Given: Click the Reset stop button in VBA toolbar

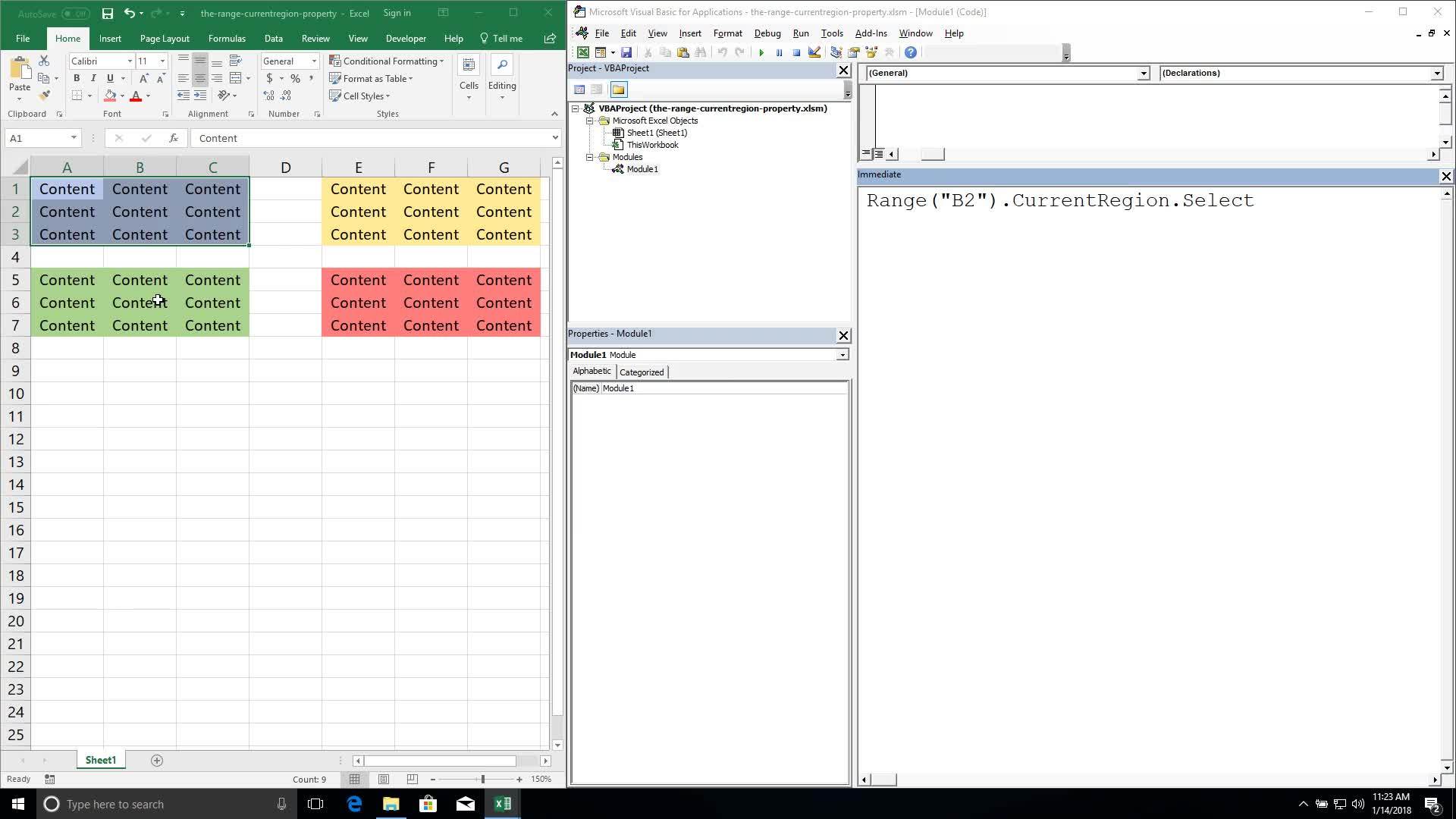Looking at the screenshot, I should click(x=796, y=52).
